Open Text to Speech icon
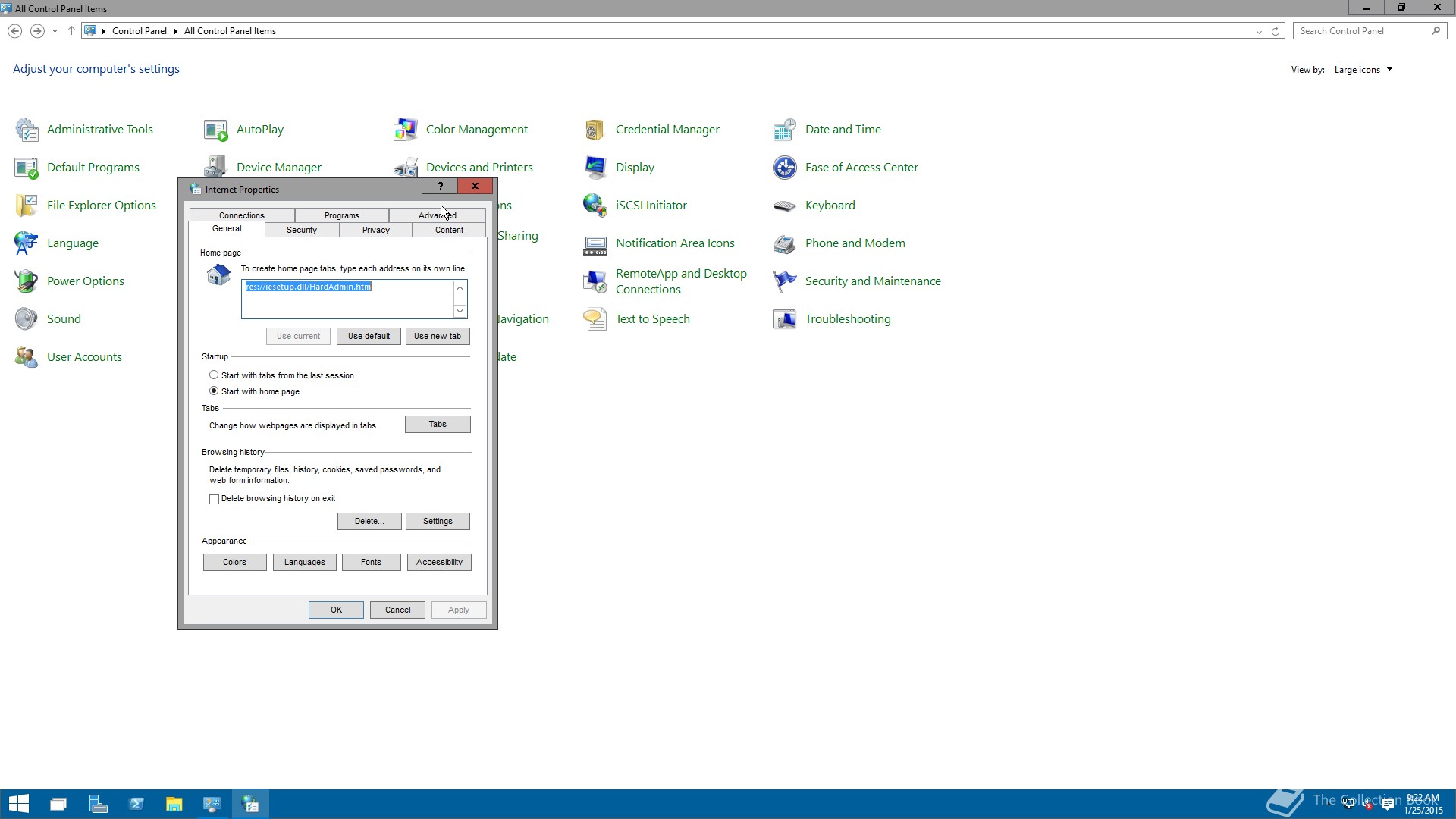The image size is (1456, 819). (595, 319)
